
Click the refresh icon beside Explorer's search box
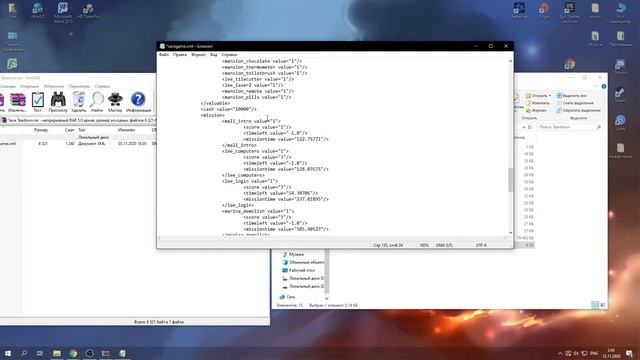pyautogui.click(x=530, y=127)
